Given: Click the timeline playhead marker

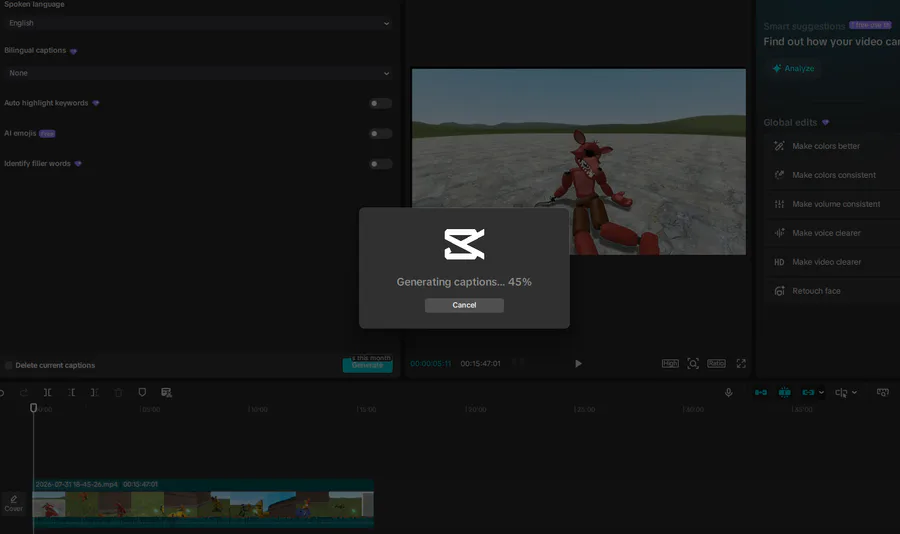Looking at the screenshot, I should click(33, 408).
